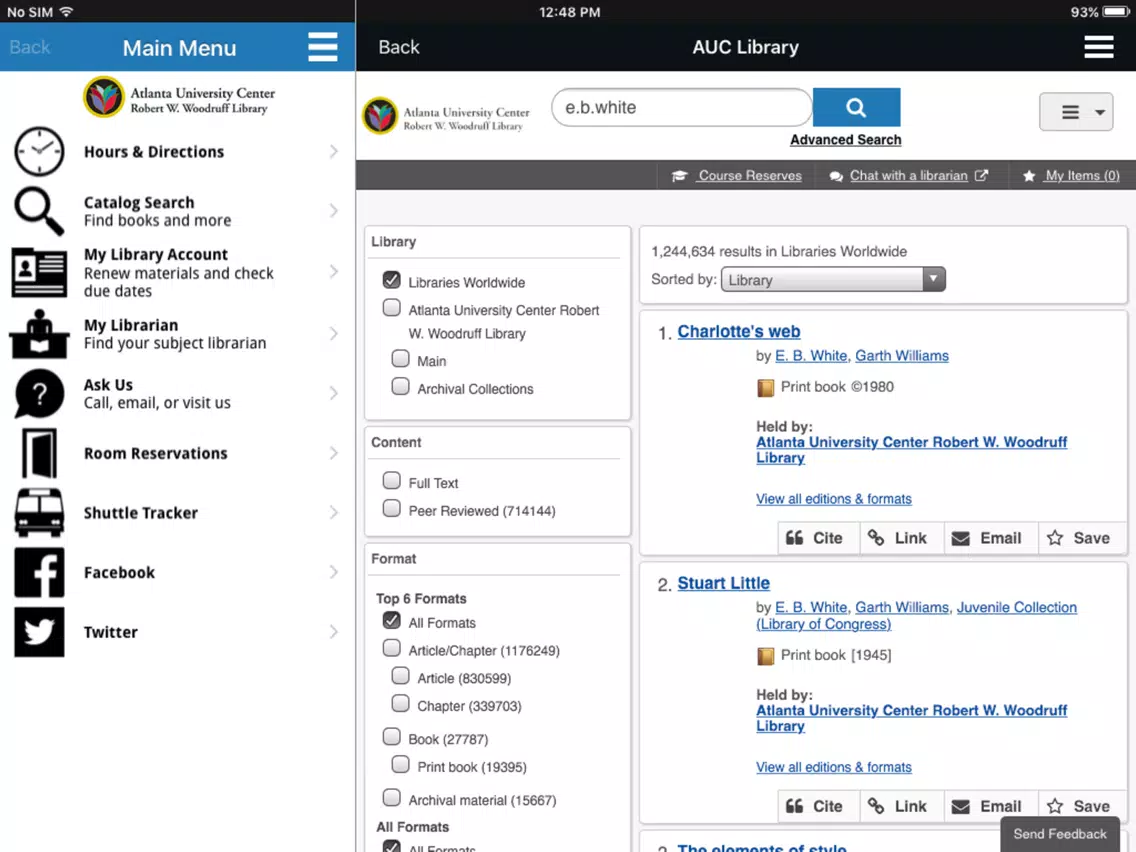Expand the My Library Account chevron
Viewport: 1136px width, 852px height.
click(333, 272)
